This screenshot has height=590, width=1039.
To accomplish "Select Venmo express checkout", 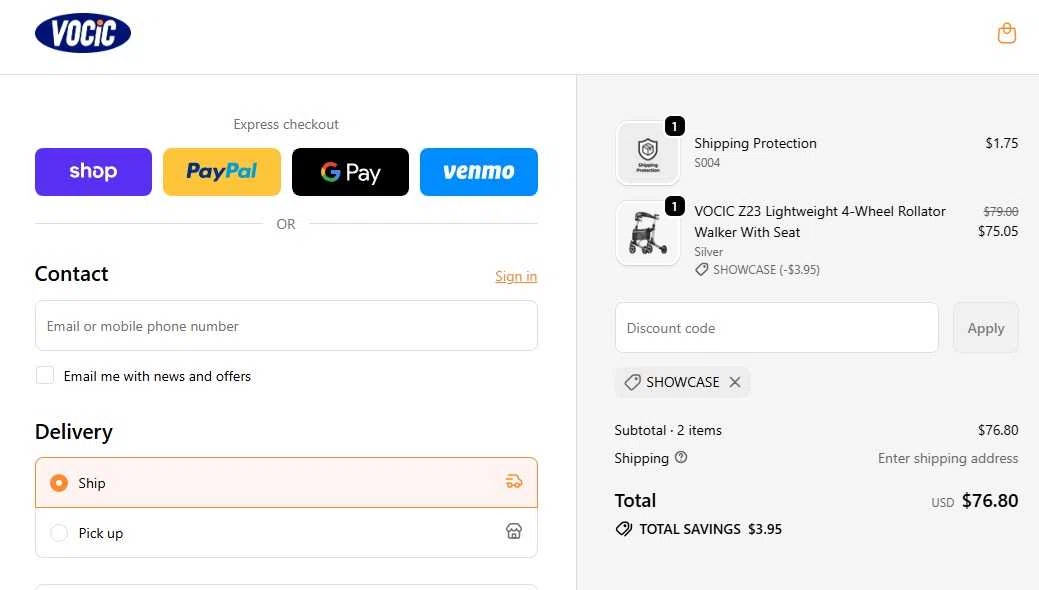I will [478, 172].
